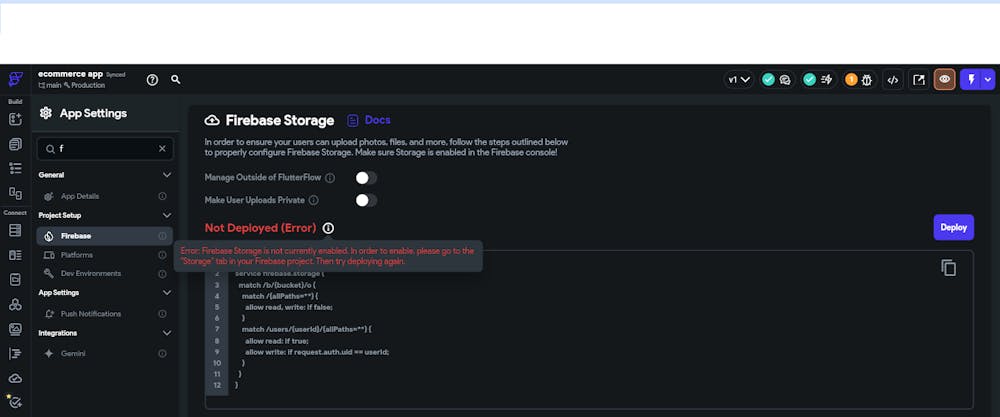Image resolution: width=1000 pixels, height=417 pixels.
Task: Click the ecommerce app project name
Action: (x=70, y=74)
